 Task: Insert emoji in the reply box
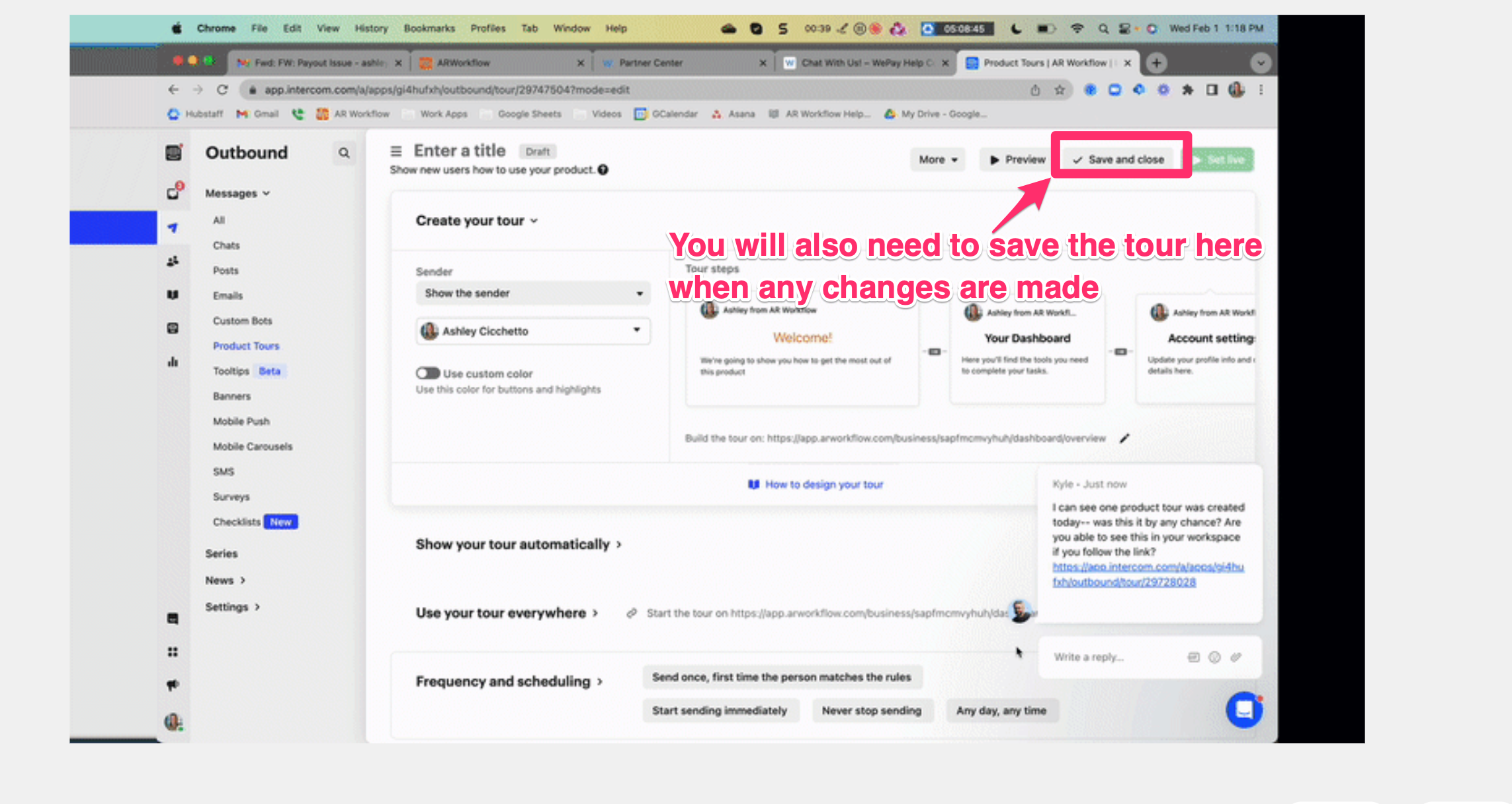1214,657
